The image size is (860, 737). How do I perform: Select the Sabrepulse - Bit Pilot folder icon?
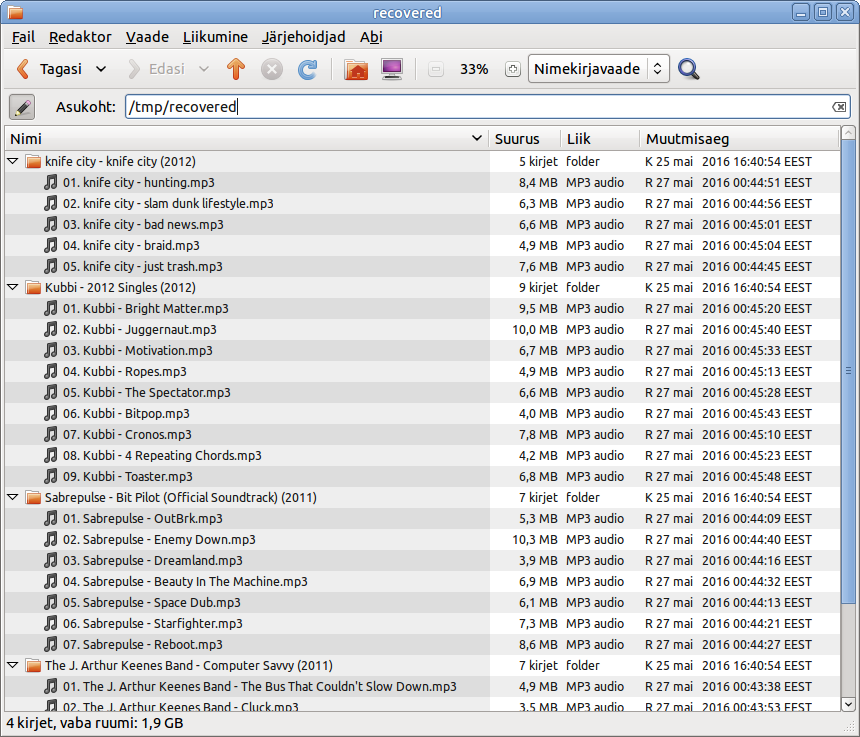pyautogui.click(x=33, y=497)
